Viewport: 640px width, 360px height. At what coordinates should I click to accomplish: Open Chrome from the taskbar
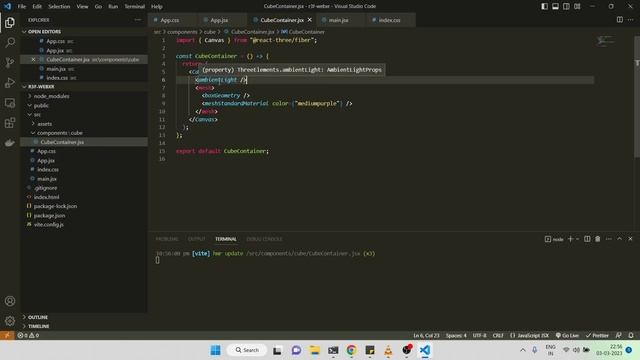click(351, 350)
